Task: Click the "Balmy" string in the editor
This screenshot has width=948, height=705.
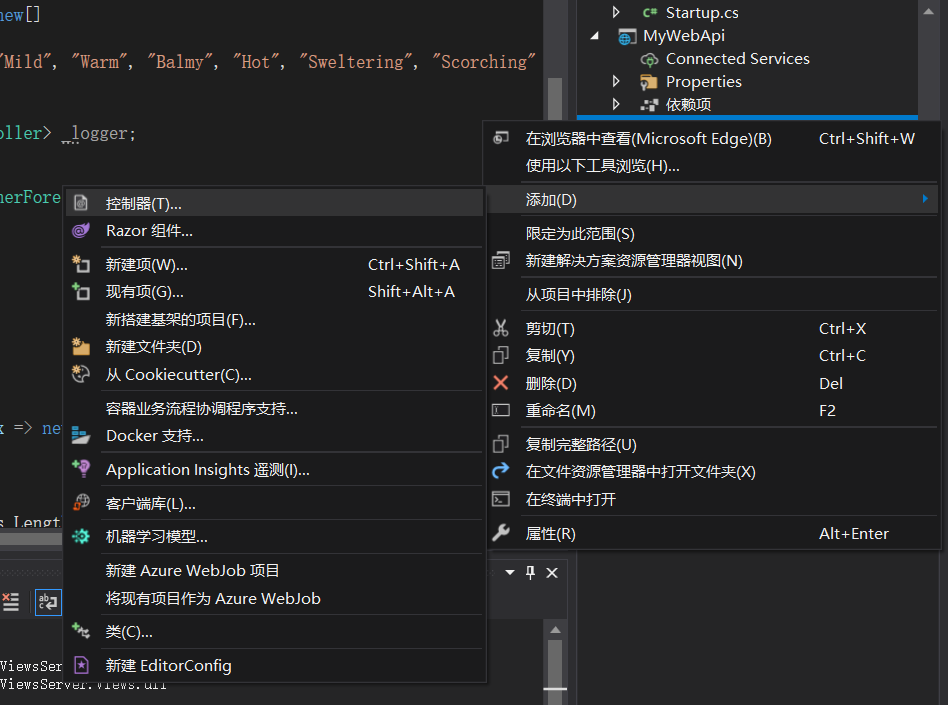Action: [x=180, y=62]
